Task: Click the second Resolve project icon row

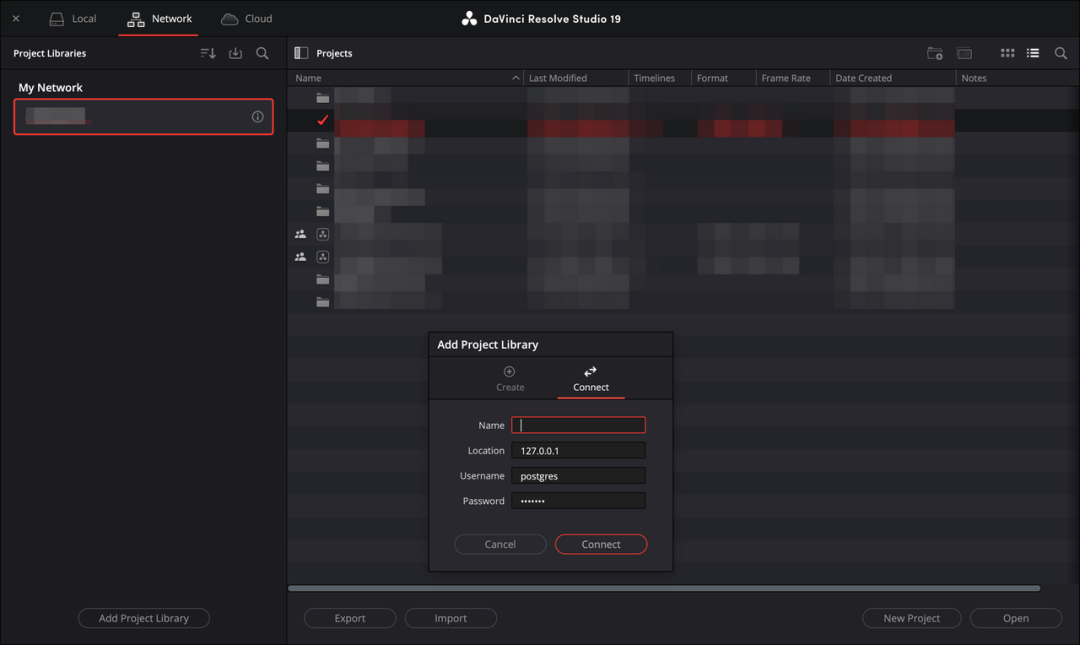Action: pyautogui.click(x=322, y=257)
